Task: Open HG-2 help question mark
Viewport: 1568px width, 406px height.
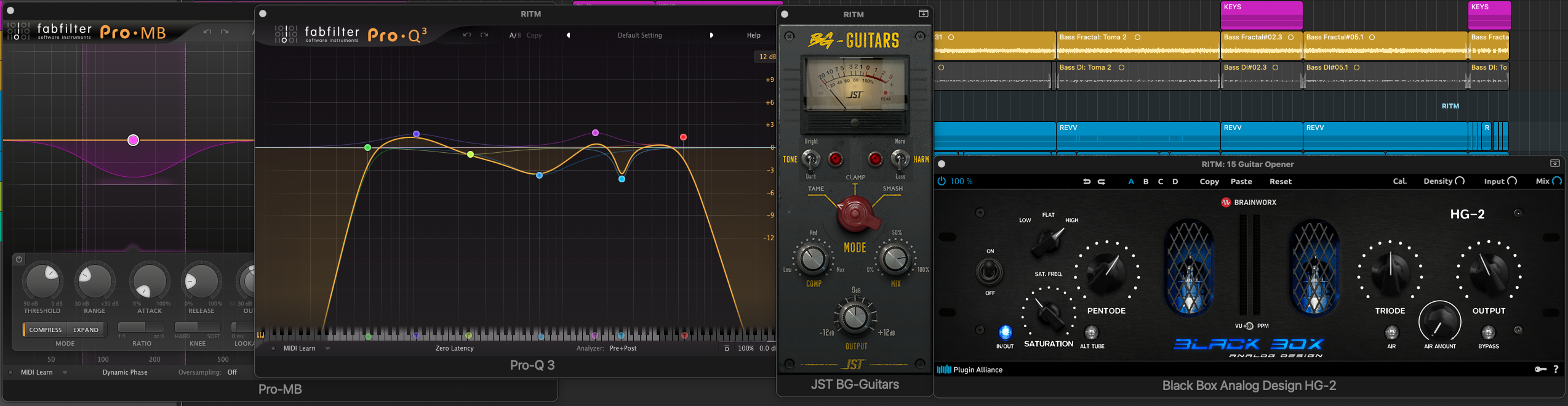Action: 1556,369
